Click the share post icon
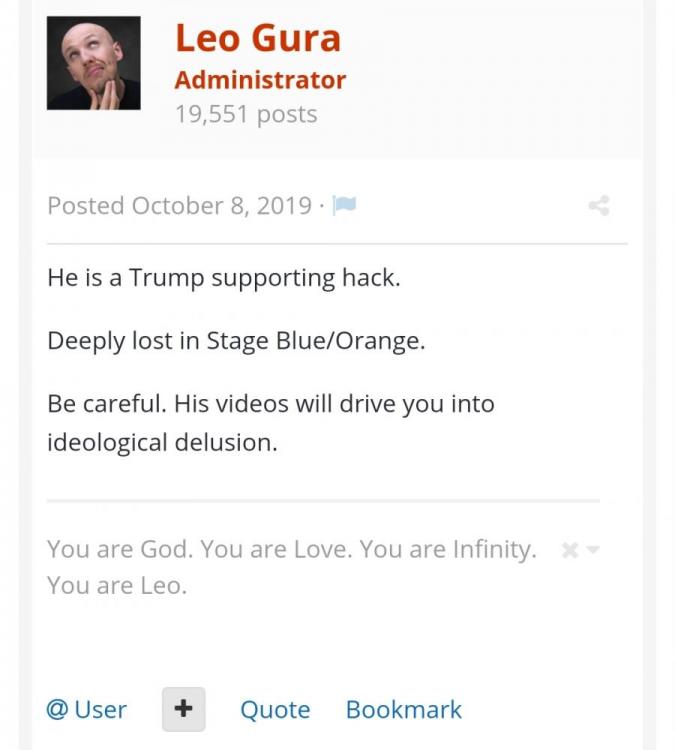The image size is (675, 750). 599,206
